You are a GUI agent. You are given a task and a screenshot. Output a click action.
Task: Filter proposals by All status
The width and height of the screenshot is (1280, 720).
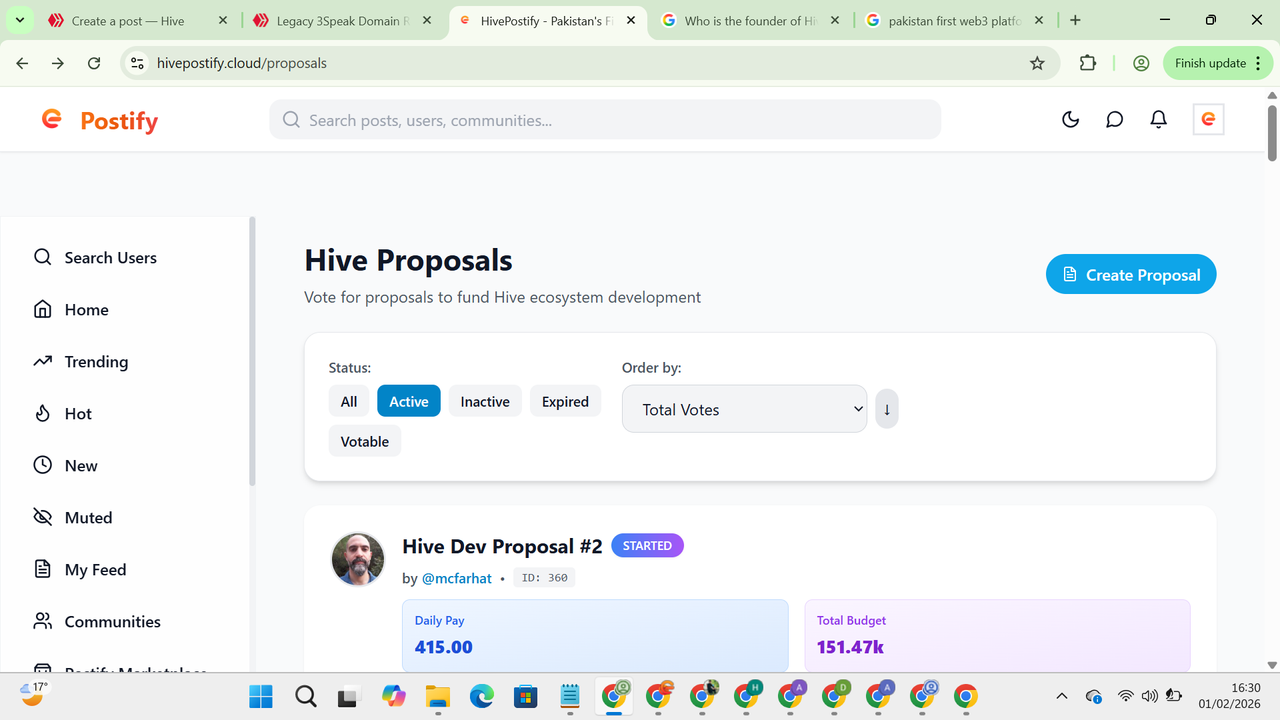[x=349, y=402]
